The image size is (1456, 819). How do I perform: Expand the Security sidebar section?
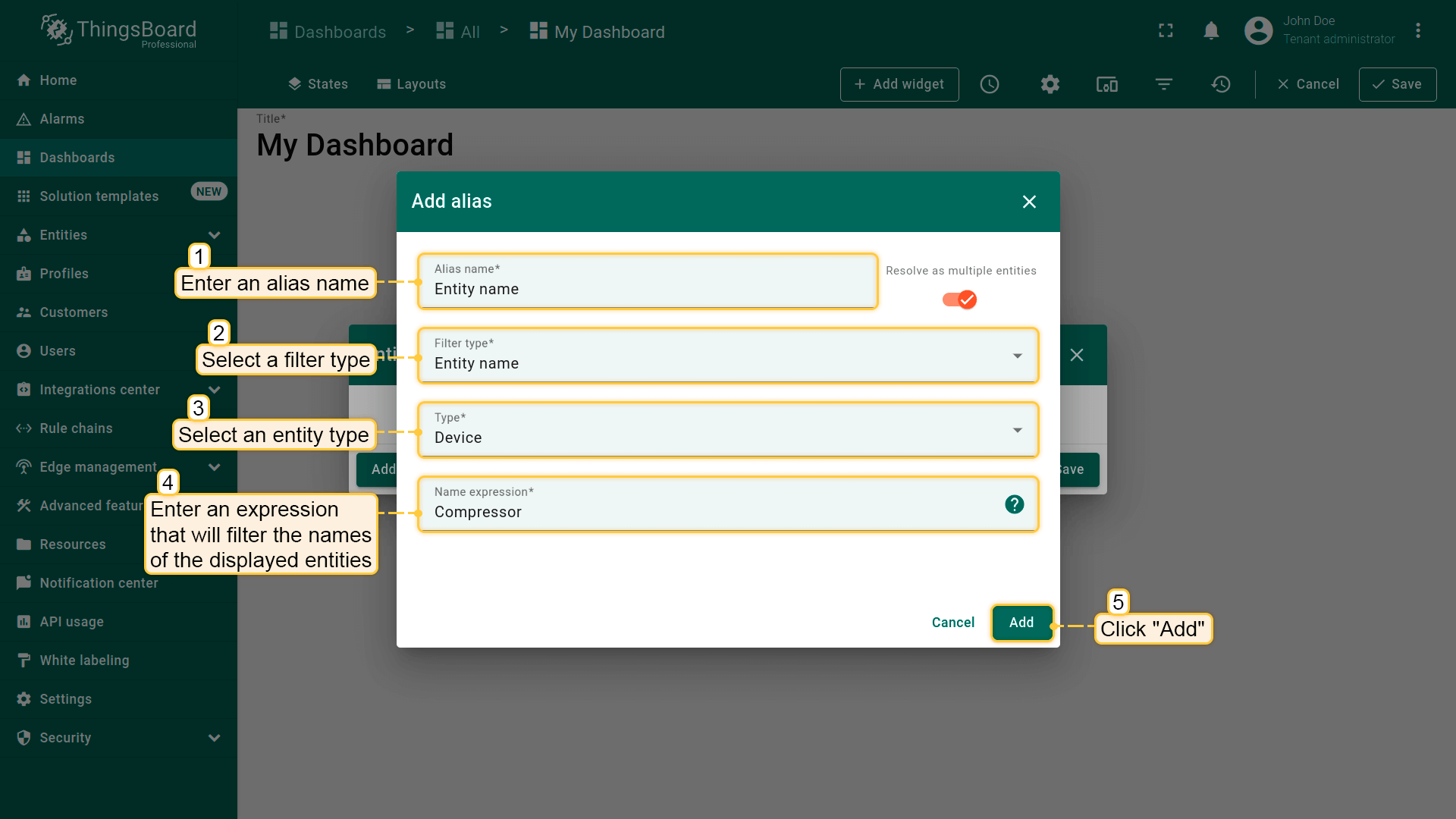pos(214,738)
